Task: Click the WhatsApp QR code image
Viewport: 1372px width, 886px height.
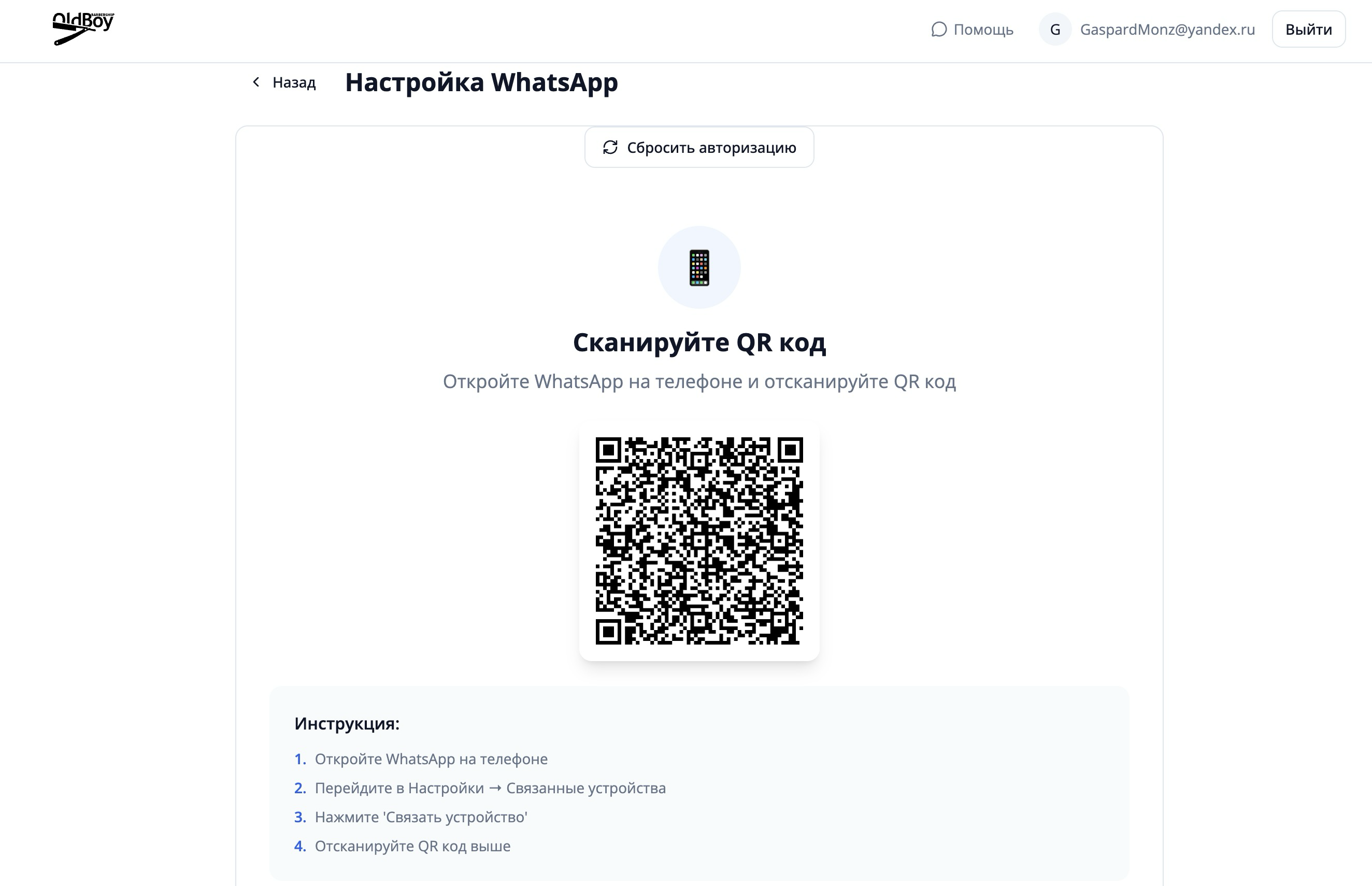Action: tap(699, 541)
